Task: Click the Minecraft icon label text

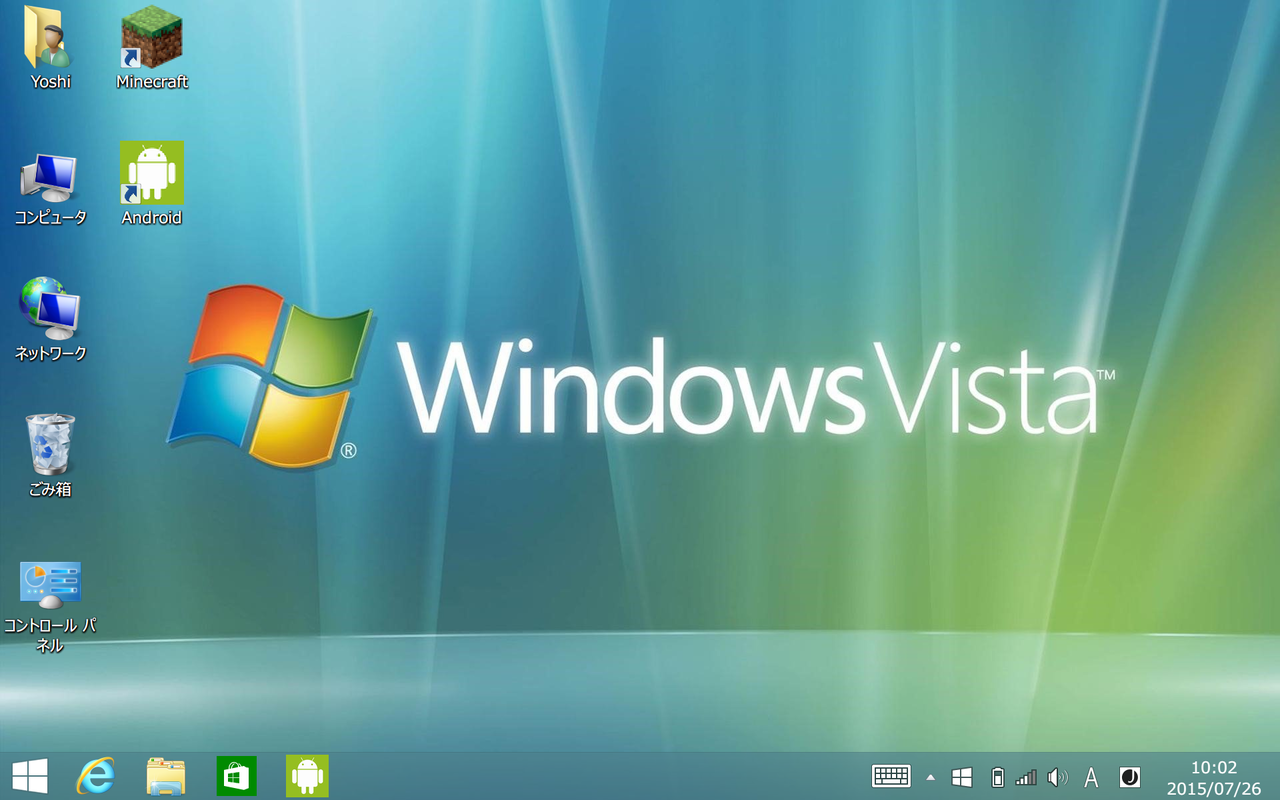Action: (152, 82)
